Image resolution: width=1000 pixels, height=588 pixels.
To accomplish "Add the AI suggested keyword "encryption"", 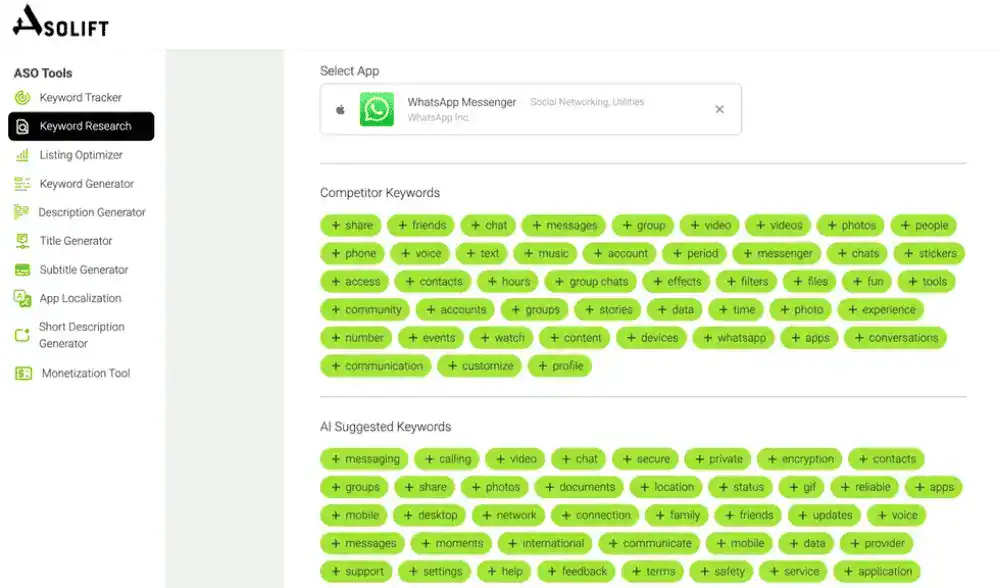I will 798,460.
